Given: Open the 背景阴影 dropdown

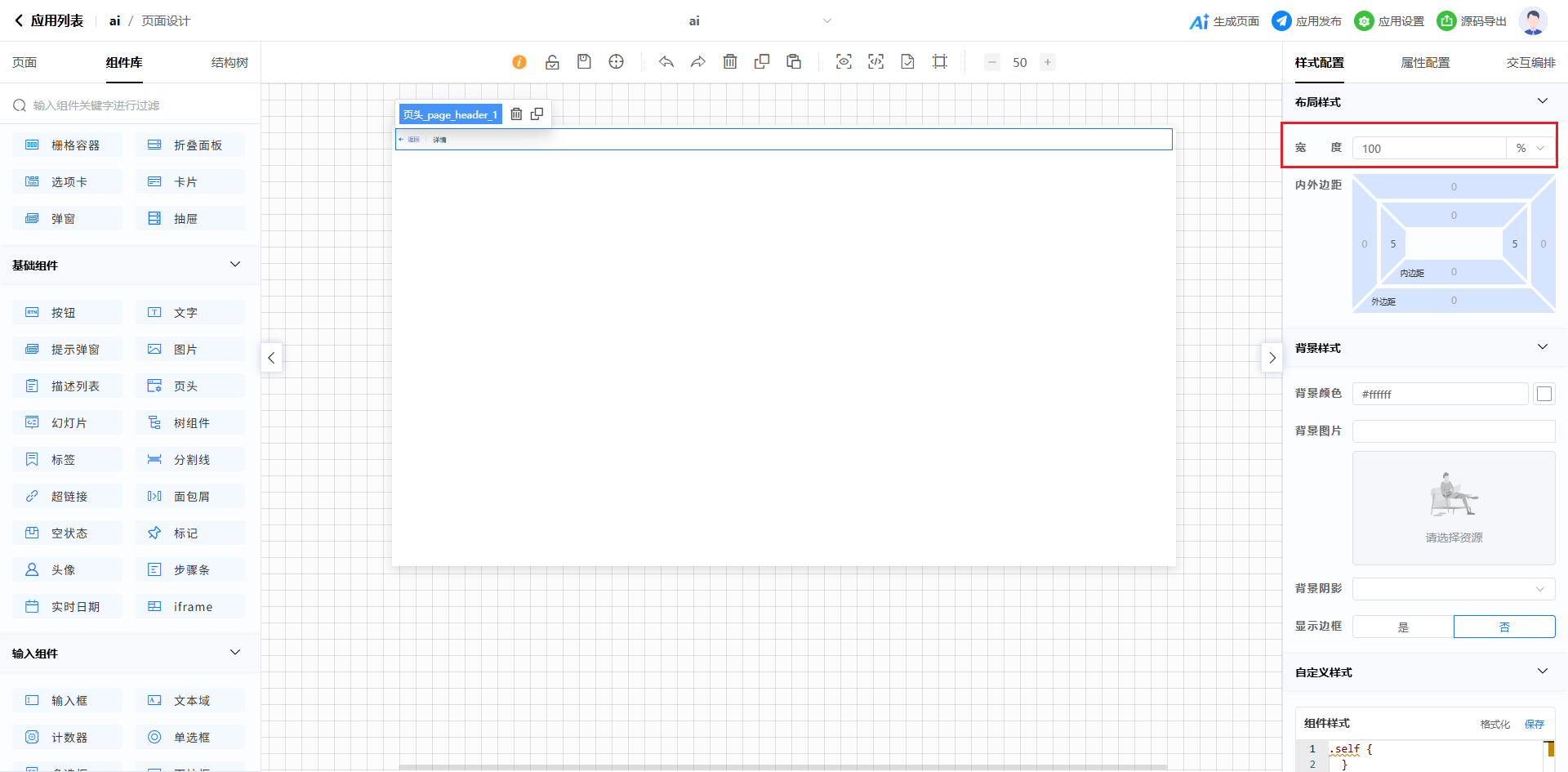Looking at the screenshot, I should click(x=1454, y=589).
